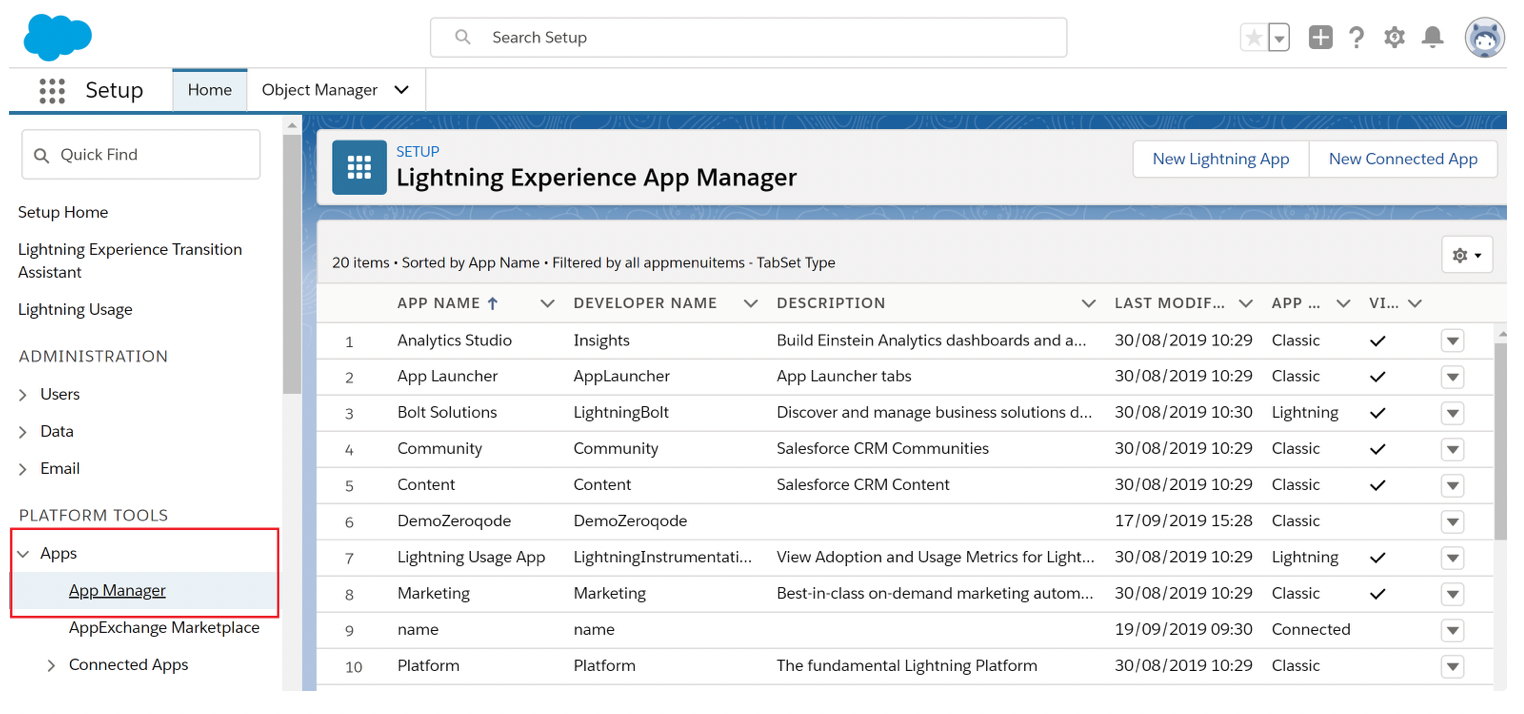Click 'The fundamental Lightning Platform' description
The height and width of the screenshot is (714, 1524).
pyautogui.click(x=907, y=666)
